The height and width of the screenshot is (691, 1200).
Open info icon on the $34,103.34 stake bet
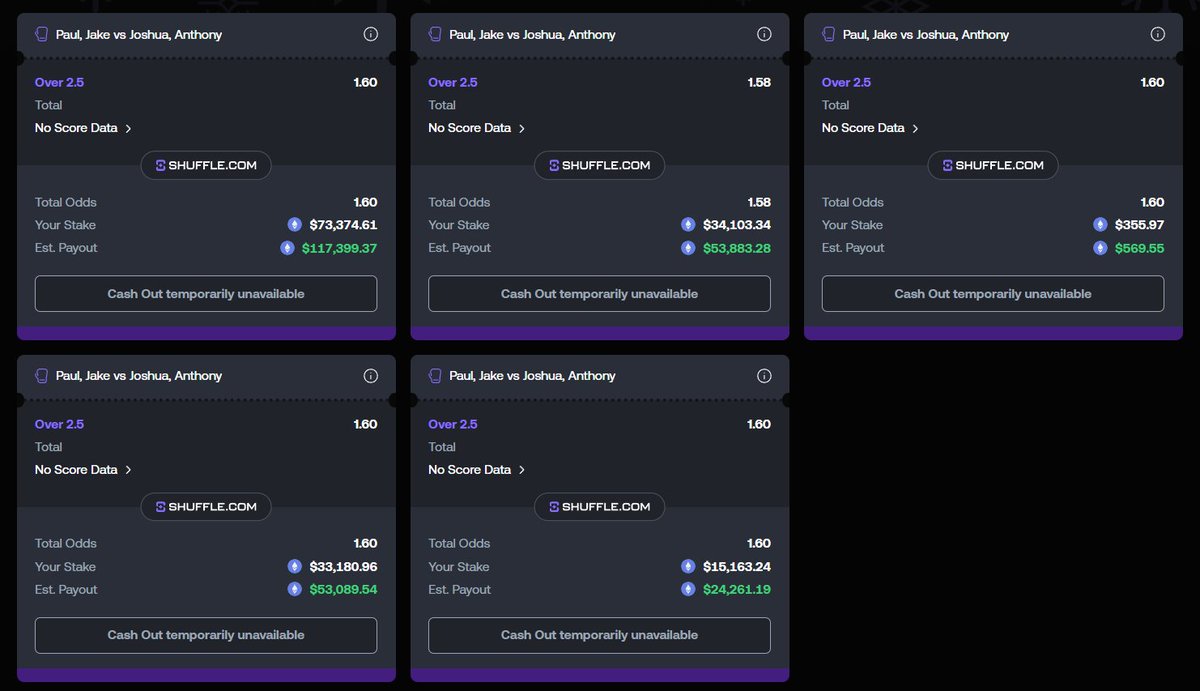(764, 34)
